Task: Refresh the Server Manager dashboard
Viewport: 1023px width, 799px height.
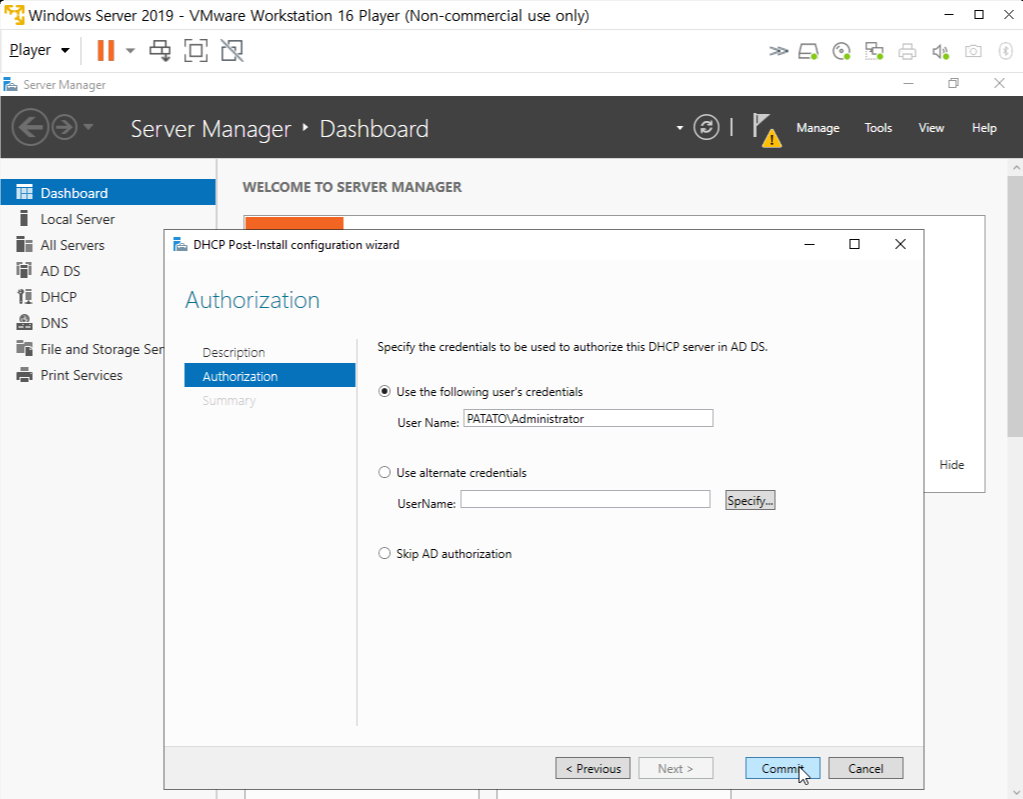Action: (706, 127)
